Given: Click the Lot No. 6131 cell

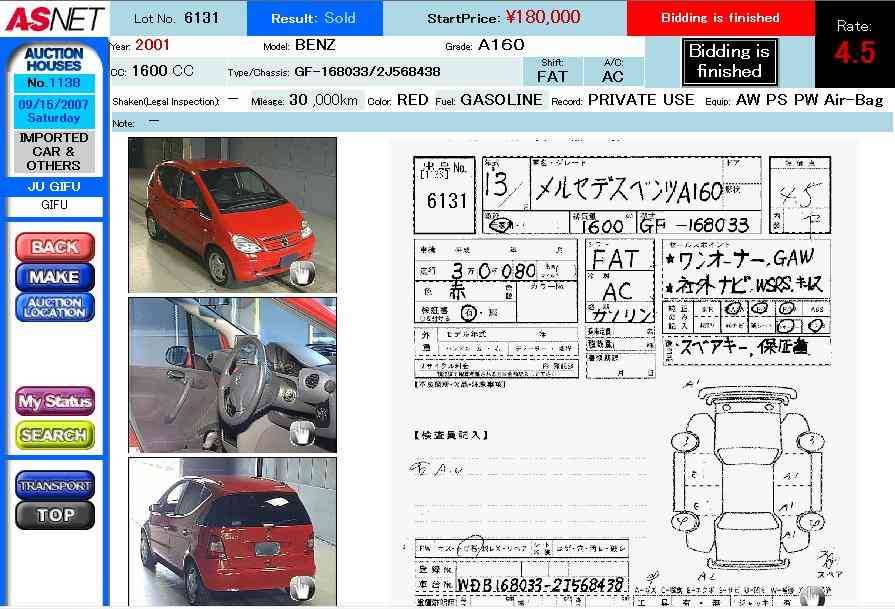Looking at the screenshot, I should (x=178, y=18).
